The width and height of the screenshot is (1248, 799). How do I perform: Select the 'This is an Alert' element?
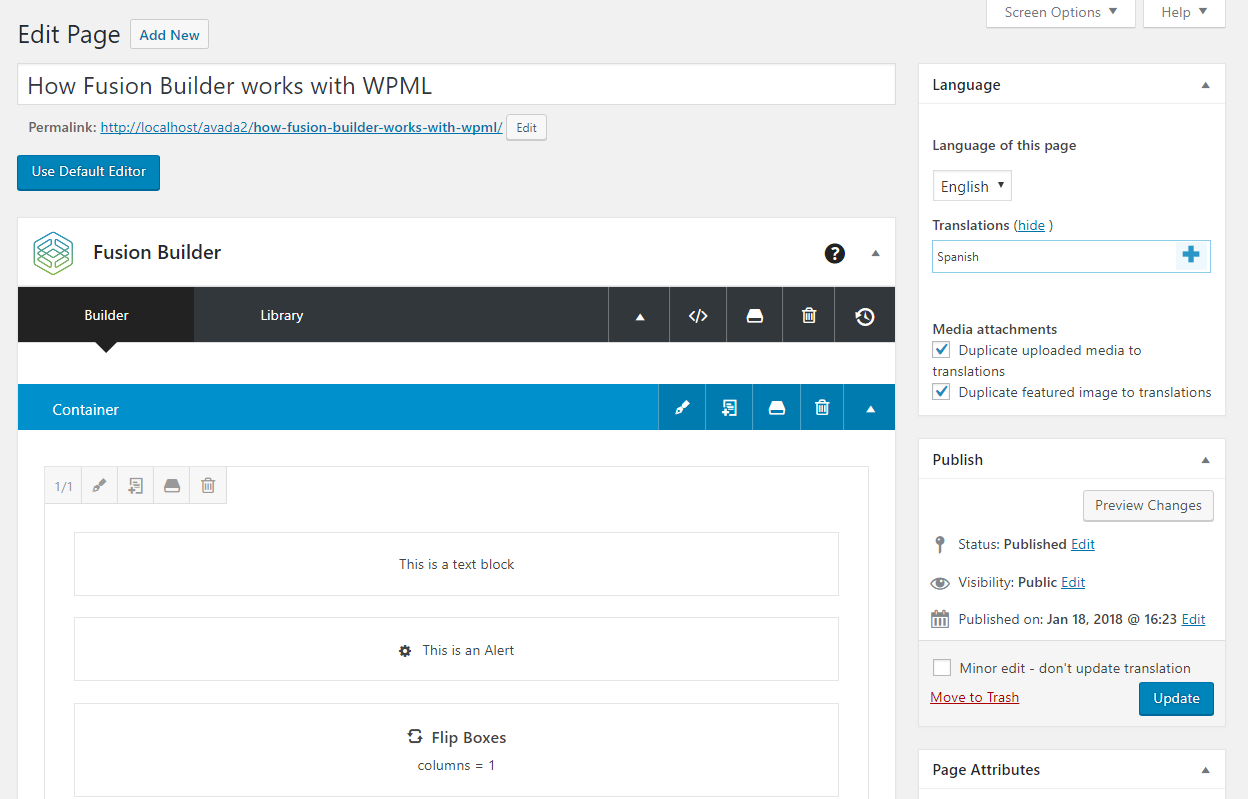click(x=456, y=650)
